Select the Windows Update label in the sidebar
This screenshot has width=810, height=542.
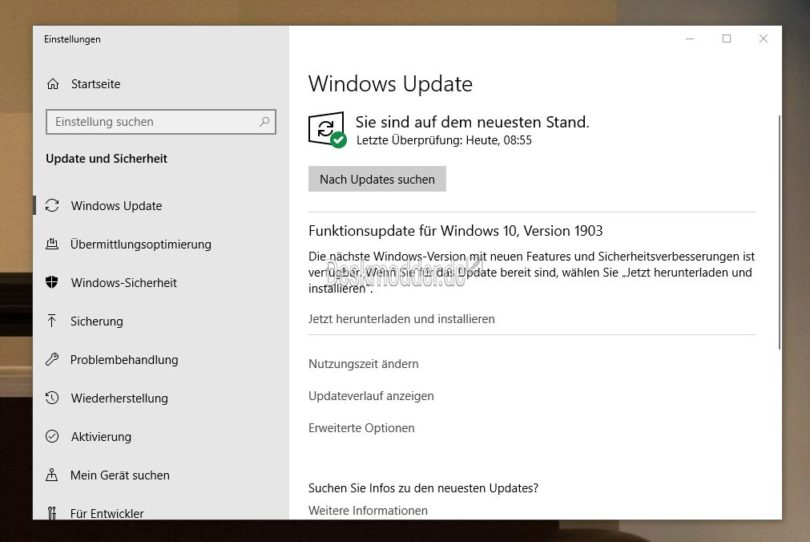[x=117, y=206]
